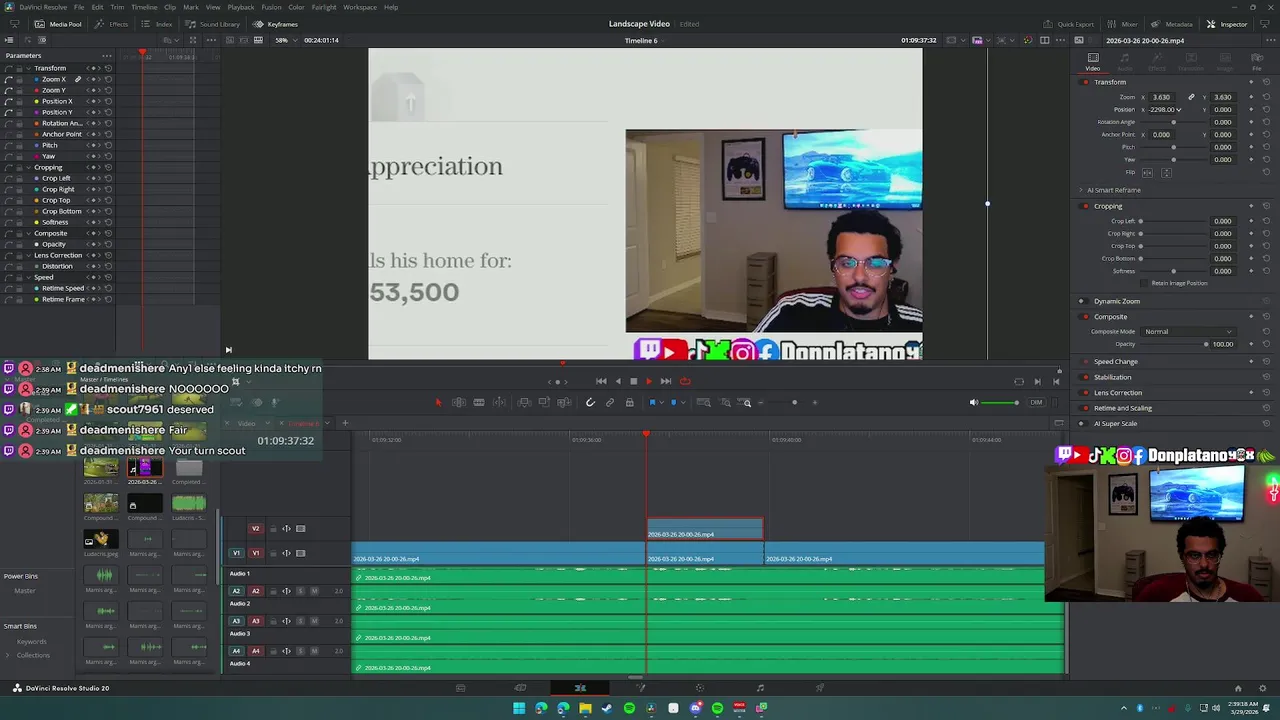Add keyframe for Opacity in Inspector
The width and height of the screenshot is (1280, 720).
(x=1251, y=344)
